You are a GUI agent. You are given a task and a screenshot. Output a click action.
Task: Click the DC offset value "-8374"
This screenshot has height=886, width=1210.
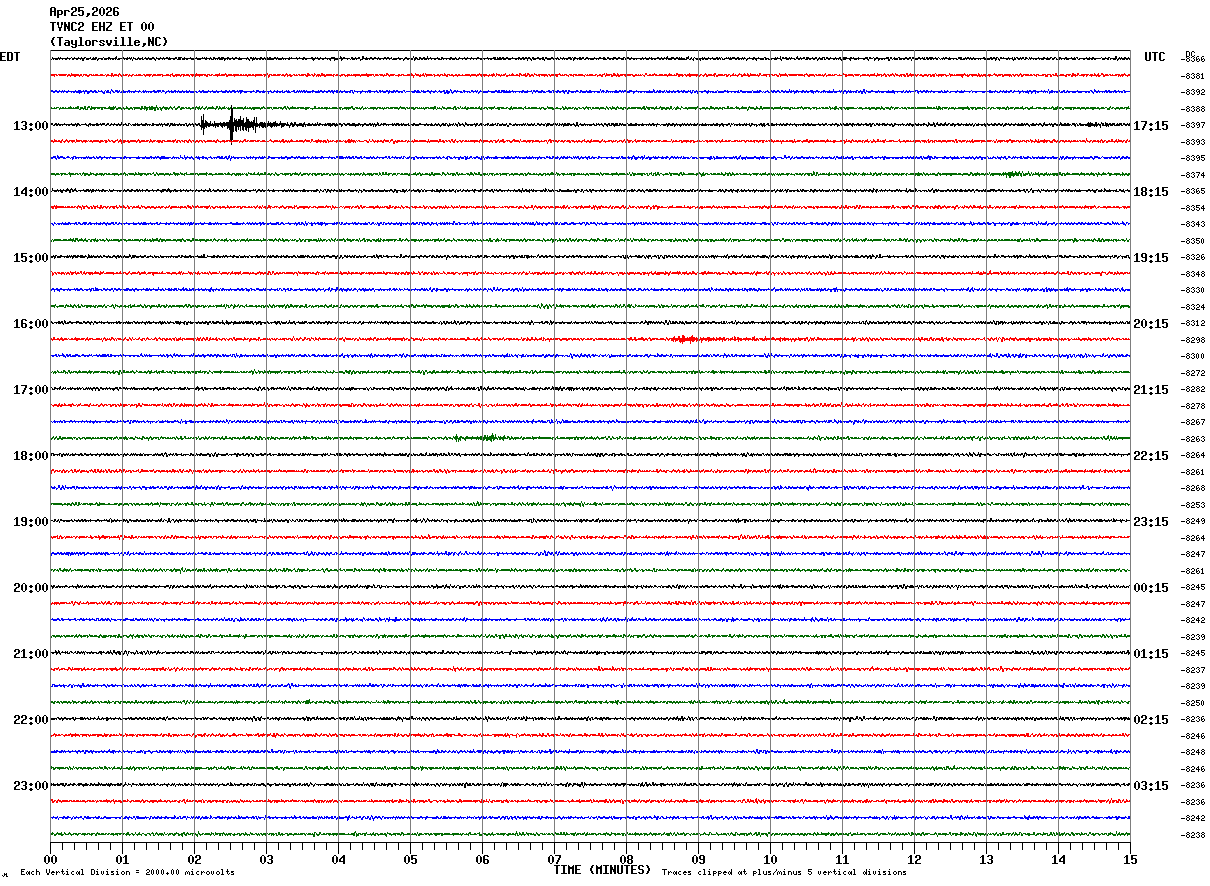pos(1194,175)
